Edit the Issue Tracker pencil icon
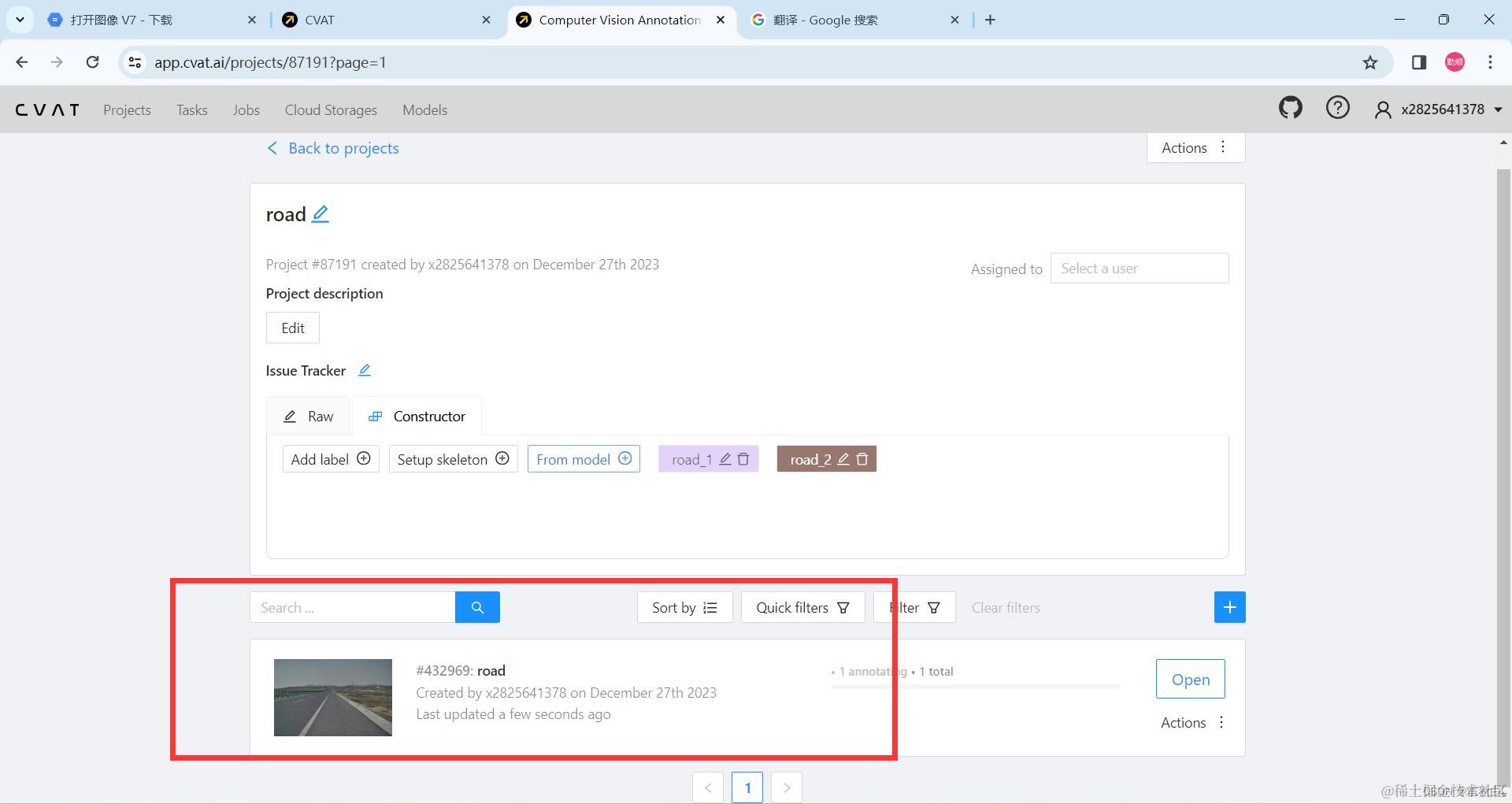Screen dimensions: 1512x804 364,370
